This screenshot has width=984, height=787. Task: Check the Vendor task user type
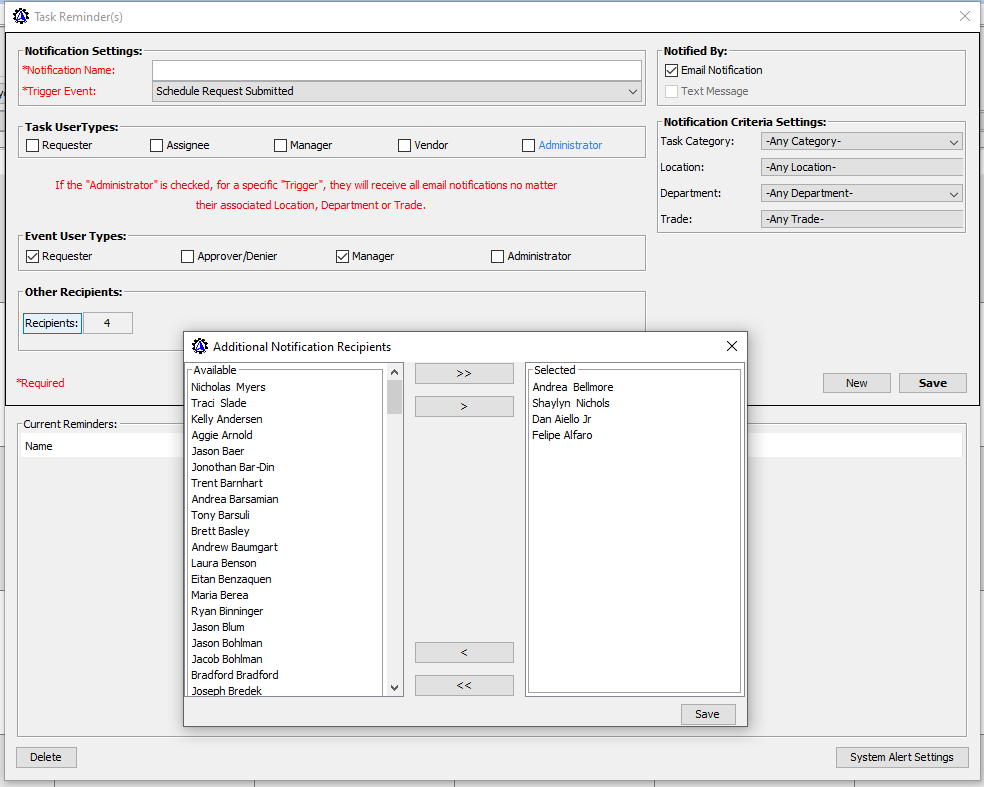coord(405,146)
